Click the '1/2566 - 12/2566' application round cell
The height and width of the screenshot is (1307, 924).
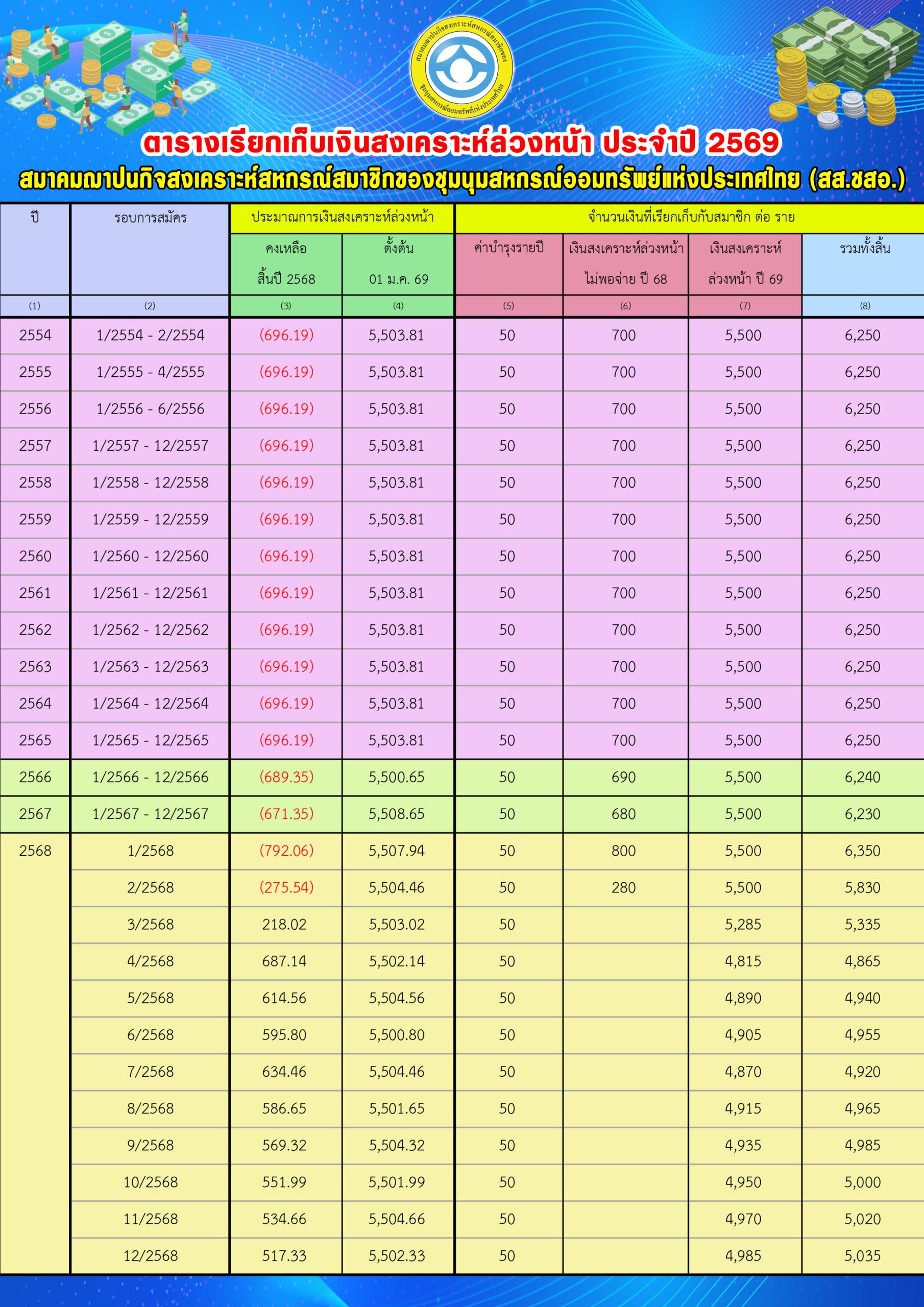click(150, 777)
